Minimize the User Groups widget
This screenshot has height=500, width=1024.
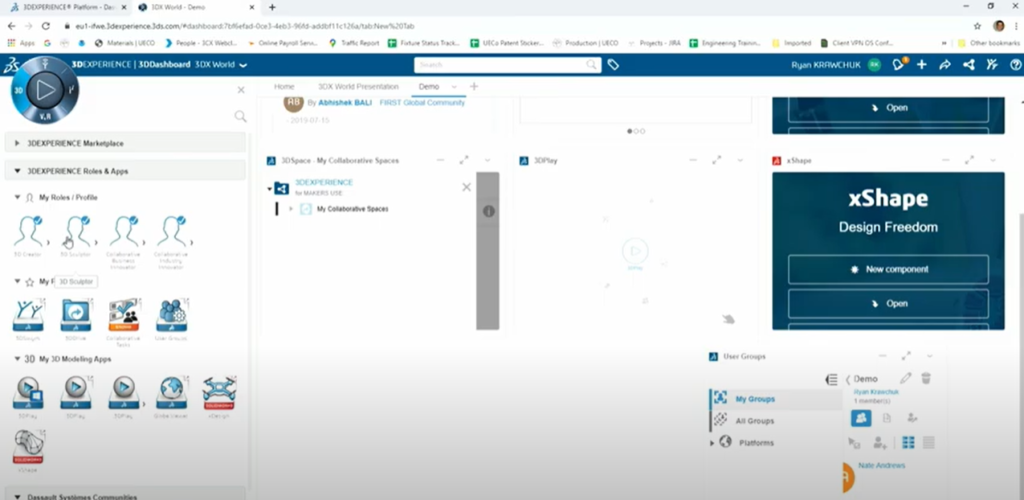(882, 356)
